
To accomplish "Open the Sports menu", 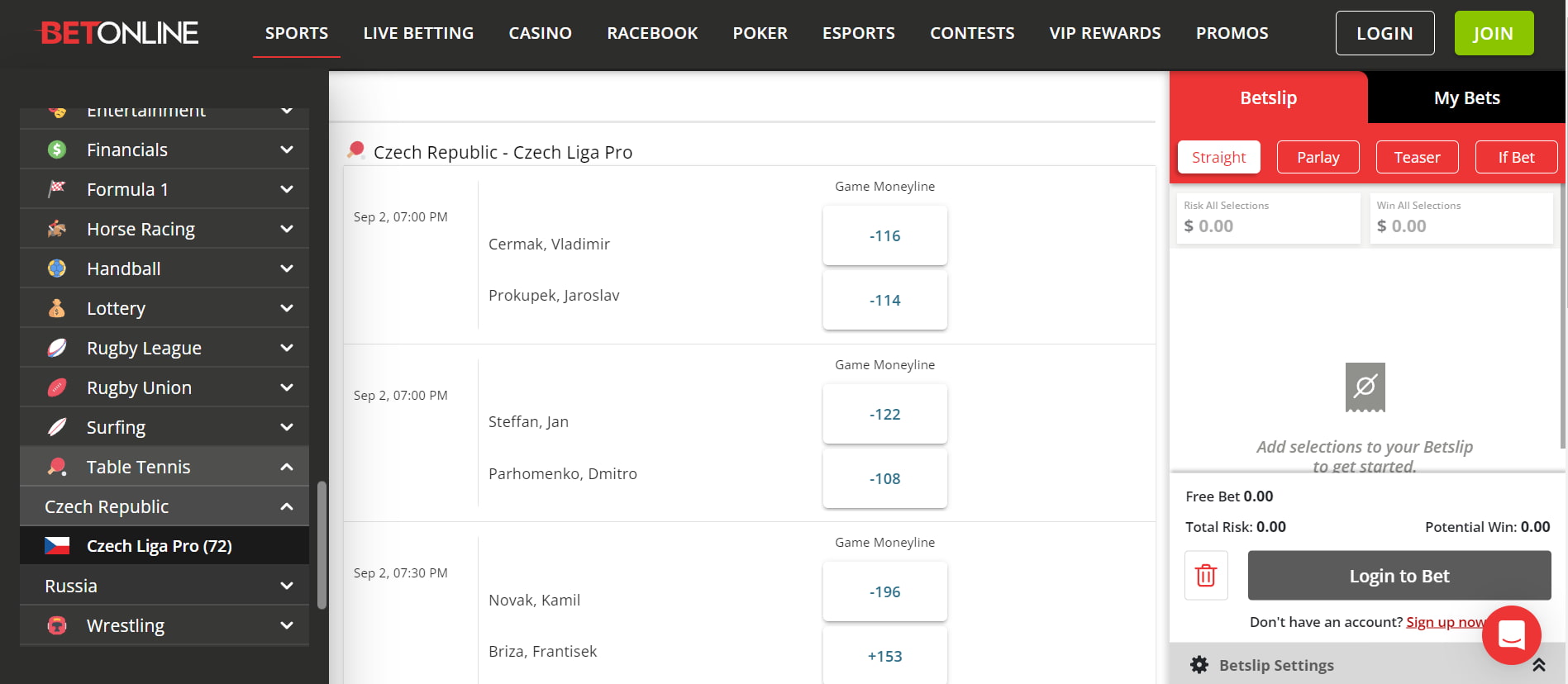I will click(297, 33).
